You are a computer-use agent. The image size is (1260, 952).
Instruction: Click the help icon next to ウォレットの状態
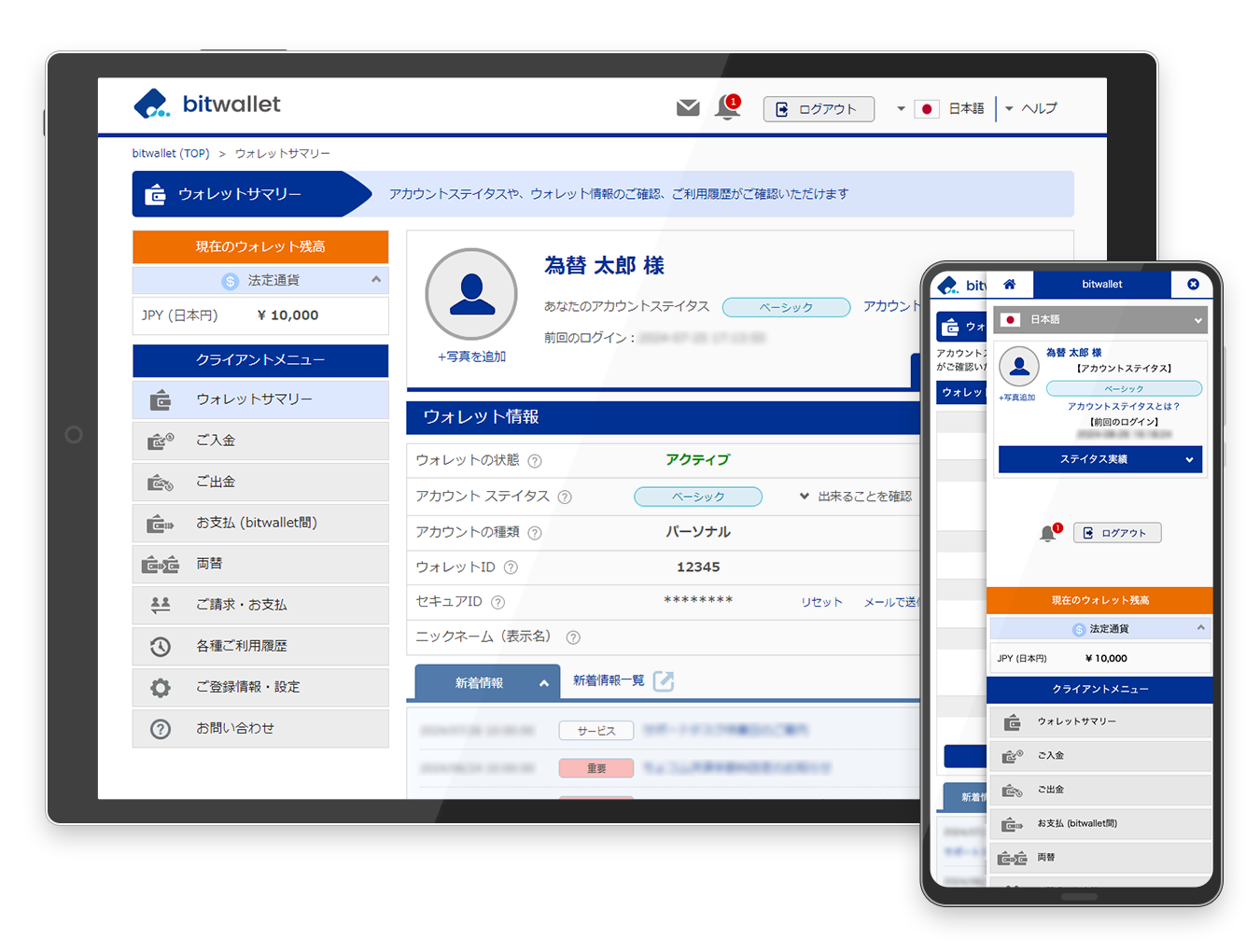535,461
